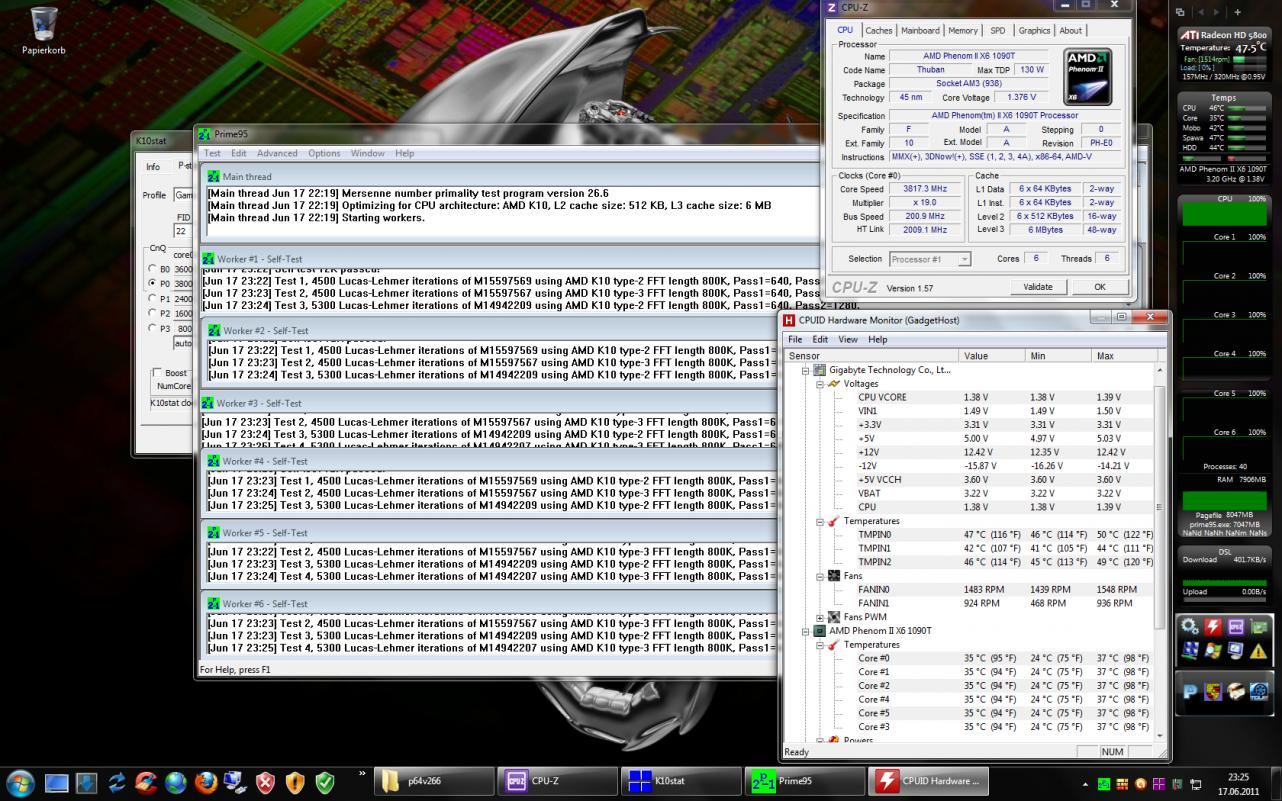Click the CPU-Z title bar Z icon

(x=832, y=7)
